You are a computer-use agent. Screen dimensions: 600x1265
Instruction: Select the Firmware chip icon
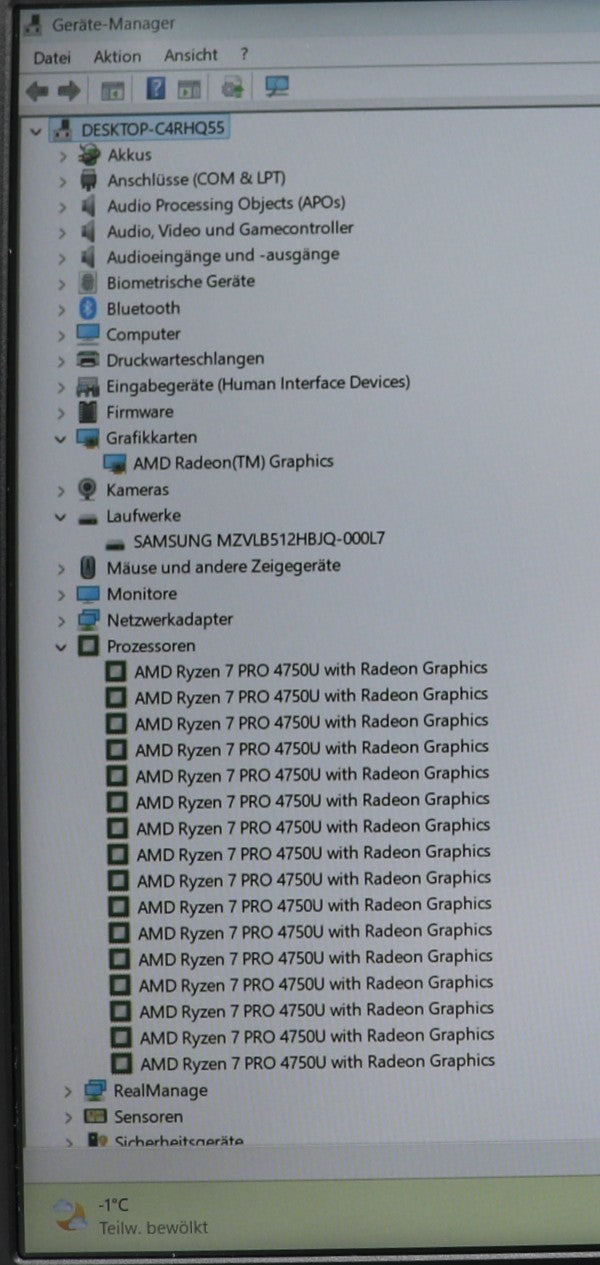[x=88, y=411]
